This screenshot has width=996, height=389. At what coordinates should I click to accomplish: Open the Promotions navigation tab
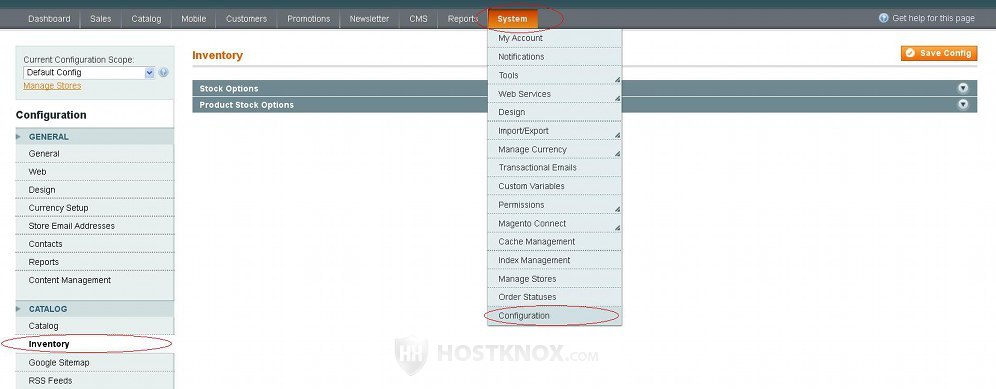coord(309,18)
